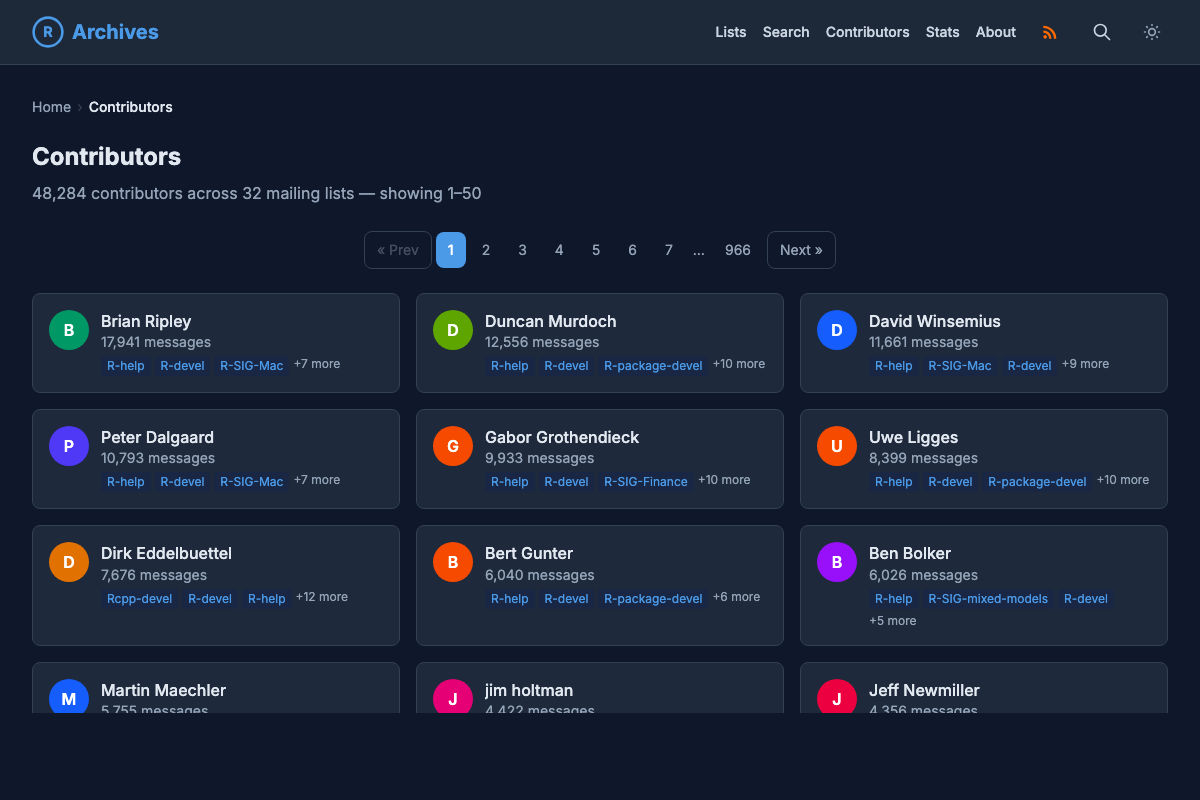Click Ben Bolker's violet avatar

click(837, 562)
